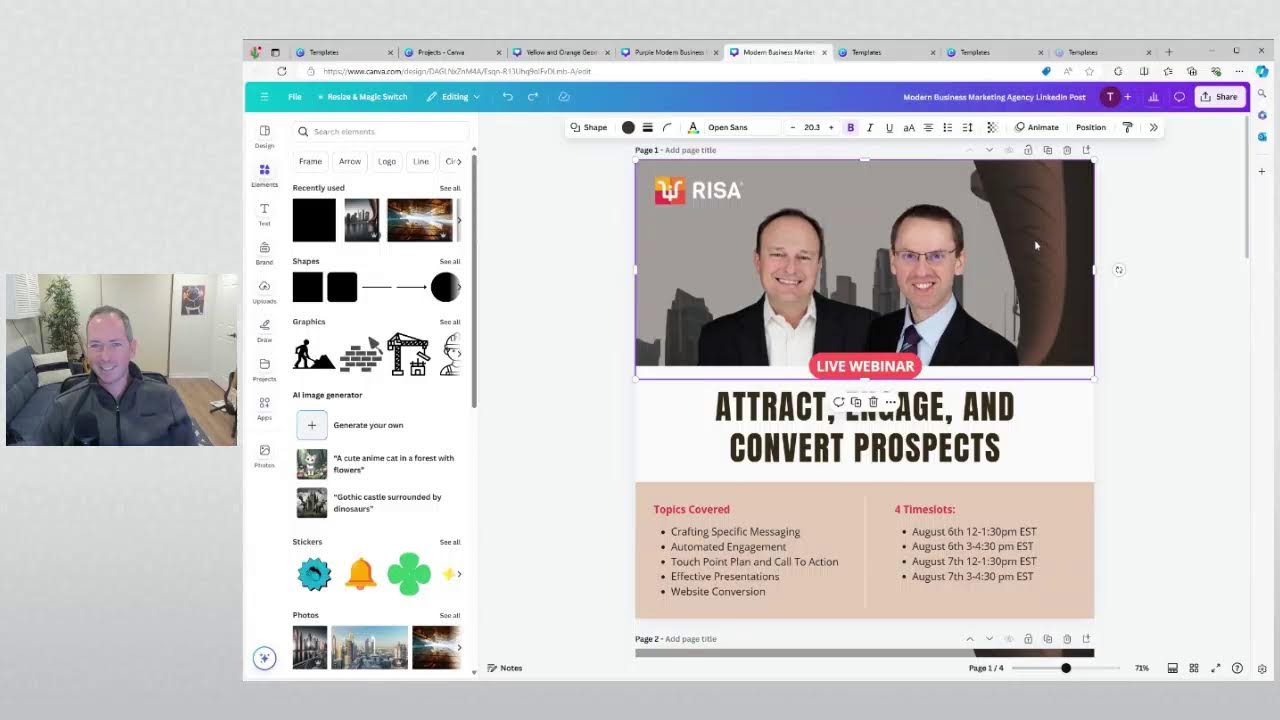Show more Stickers with arrow
Viewport: 1280px width, 720px height.
click(459, 574)
